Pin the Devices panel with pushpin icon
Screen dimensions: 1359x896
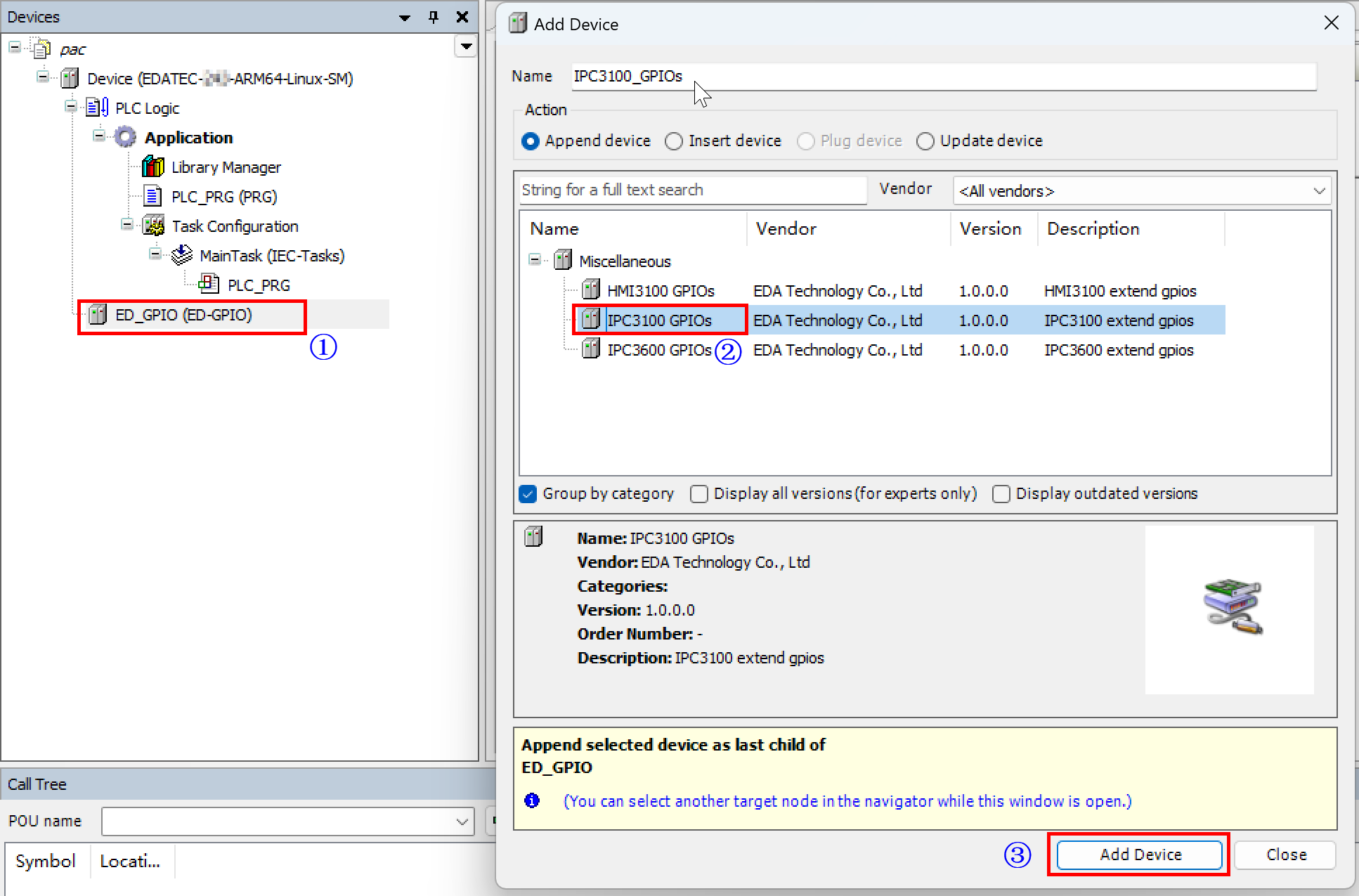[434, 17]
